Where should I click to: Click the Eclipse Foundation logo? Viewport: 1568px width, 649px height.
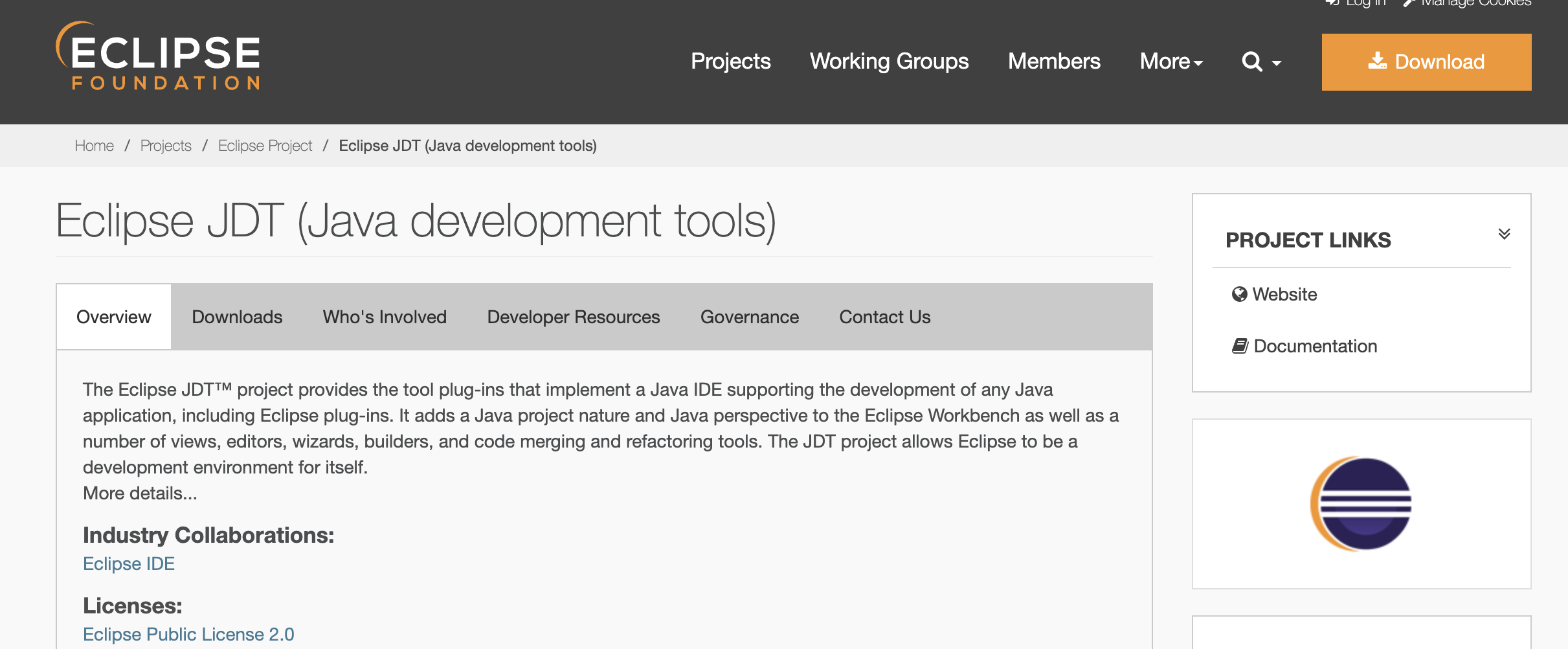point(159,56)
